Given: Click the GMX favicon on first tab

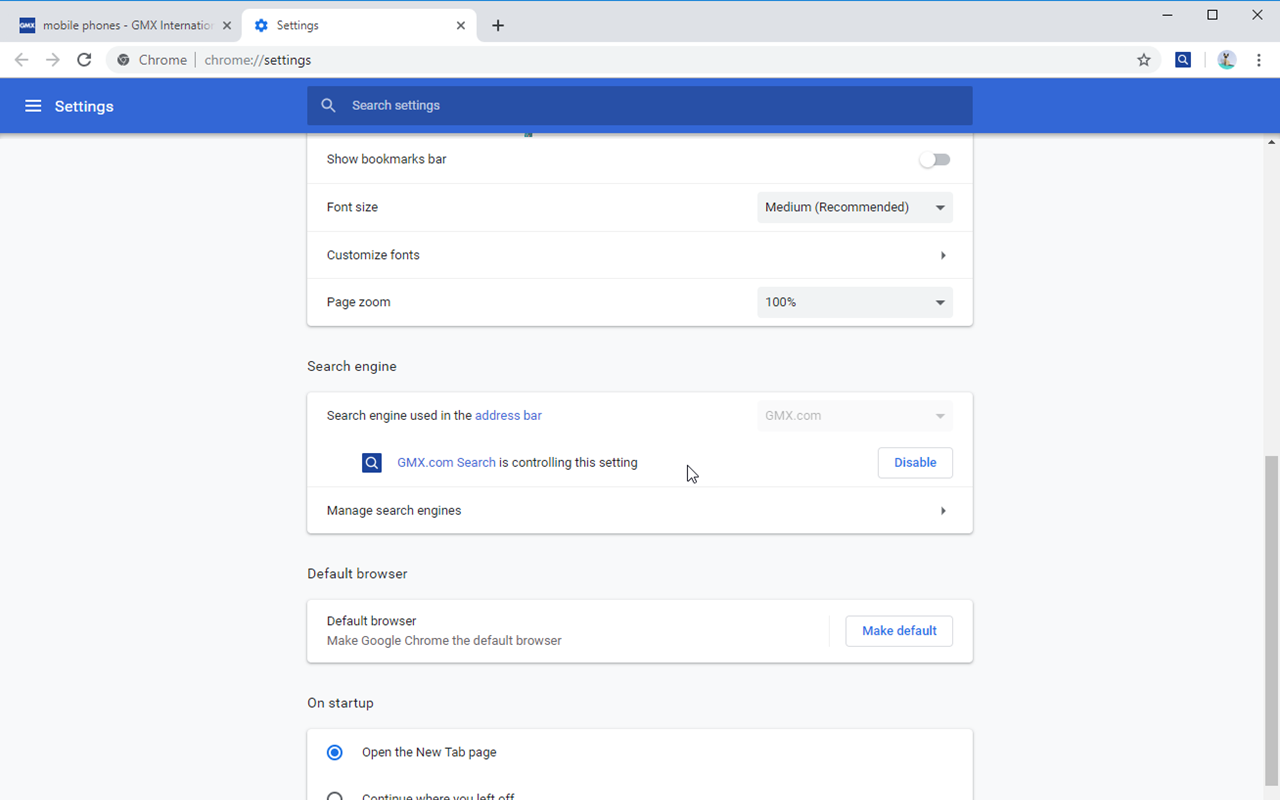Looking at the screenshot, I should pos(27,25).
